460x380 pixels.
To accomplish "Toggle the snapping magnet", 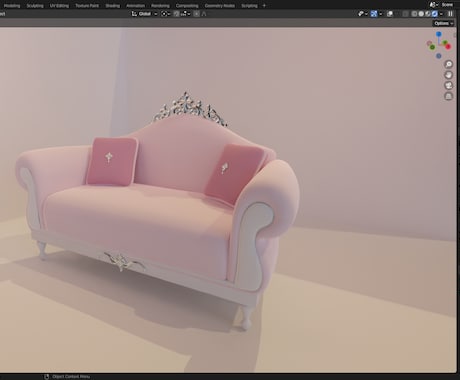I will point(177,14).
